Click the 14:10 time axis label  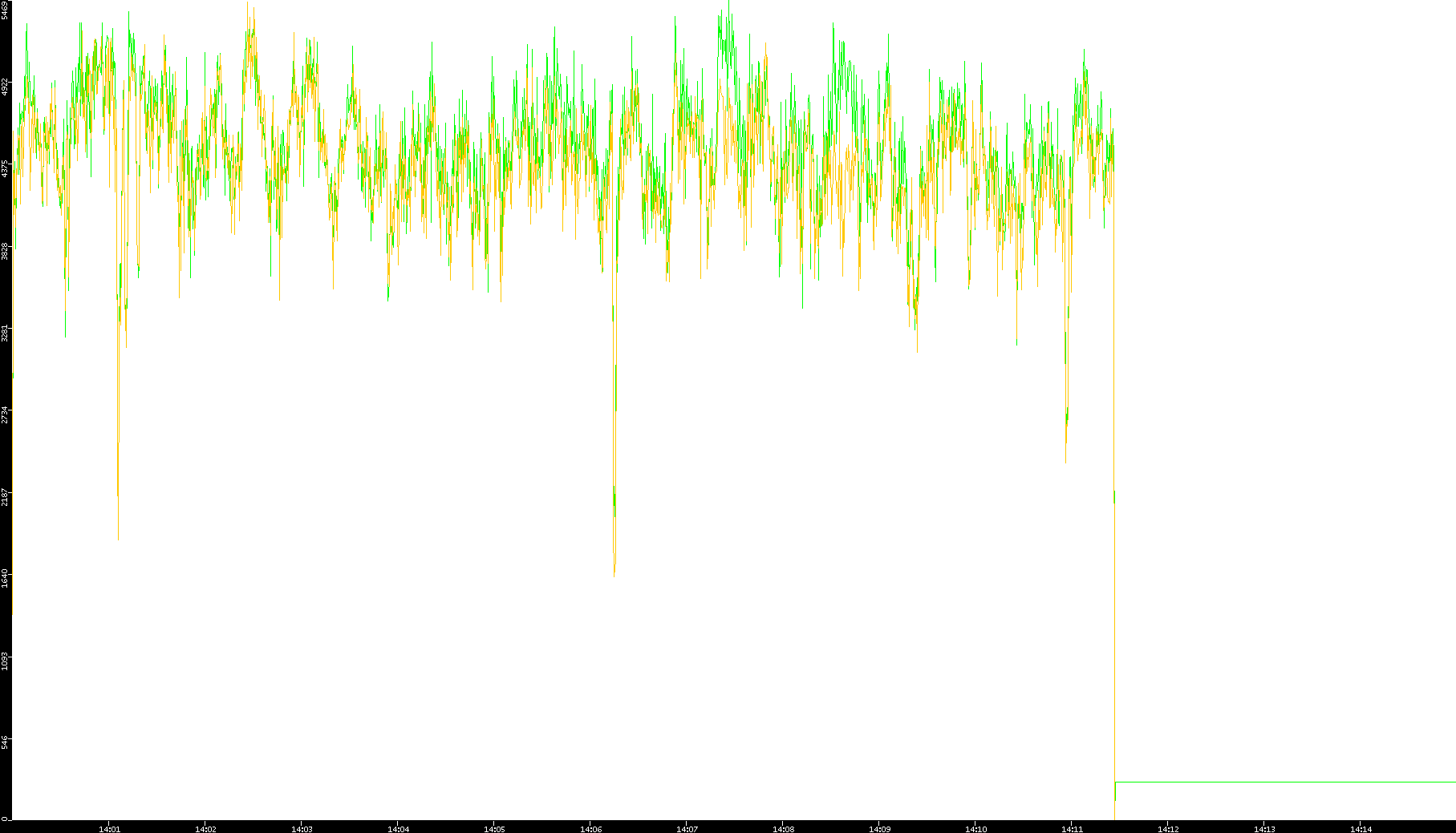975,829
